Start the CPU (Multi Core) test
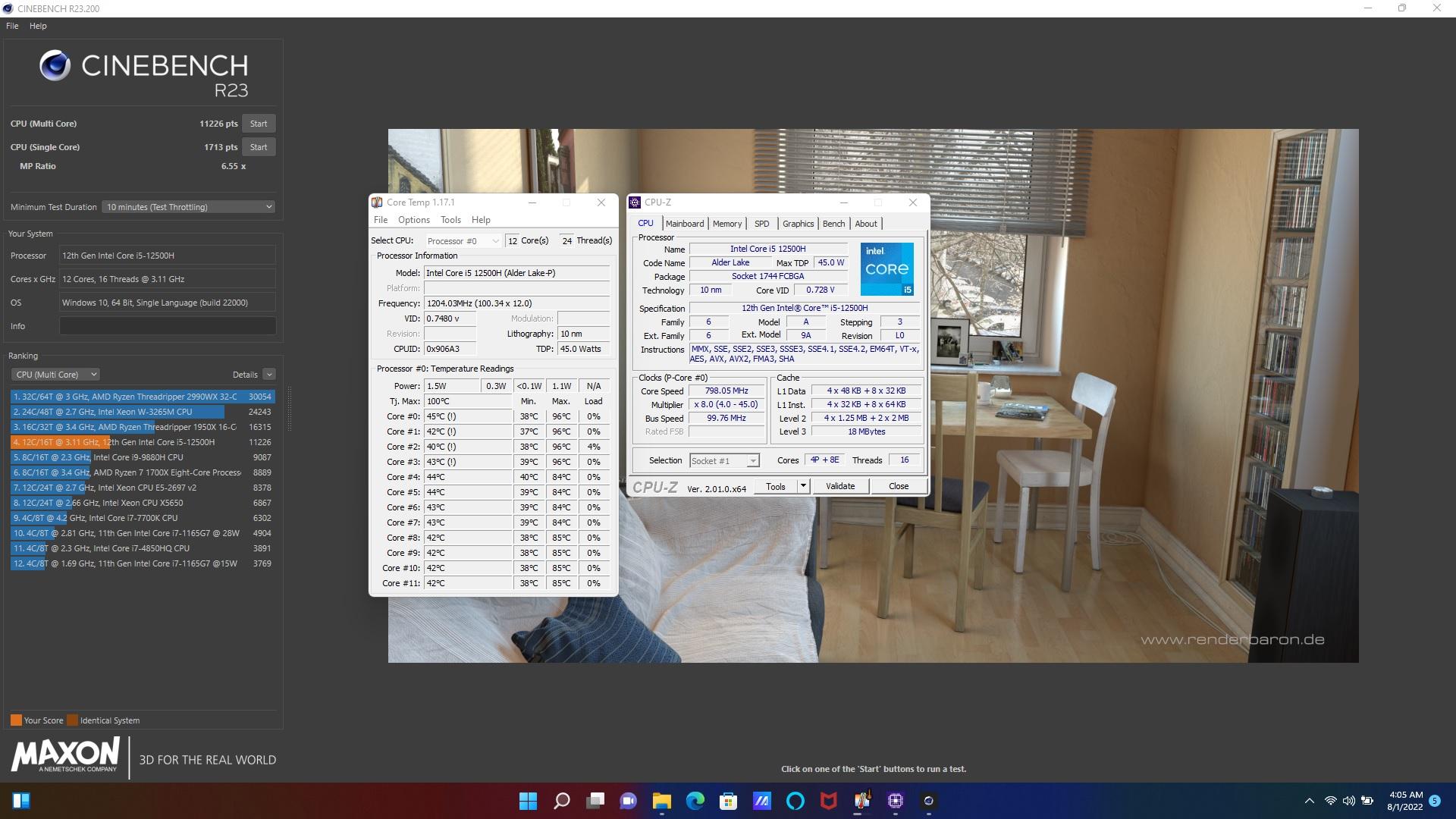This screenshot has height=819, width=1456. click(259, 124)
